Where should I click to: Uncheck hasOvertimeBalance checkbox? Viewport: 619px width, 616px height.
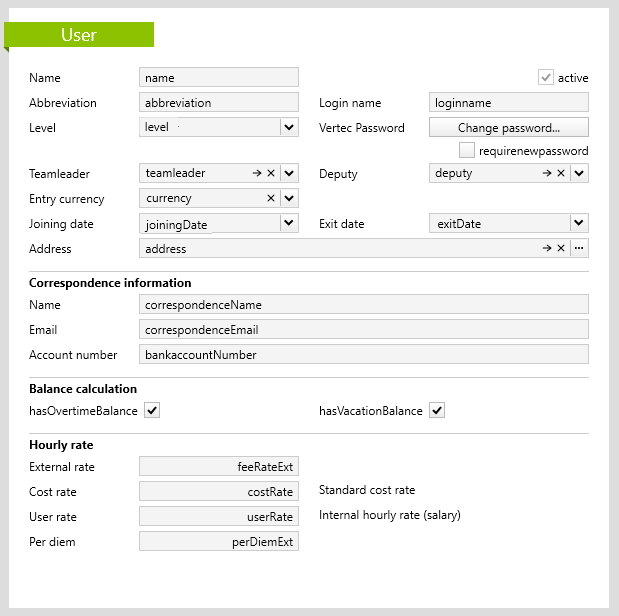152,410
